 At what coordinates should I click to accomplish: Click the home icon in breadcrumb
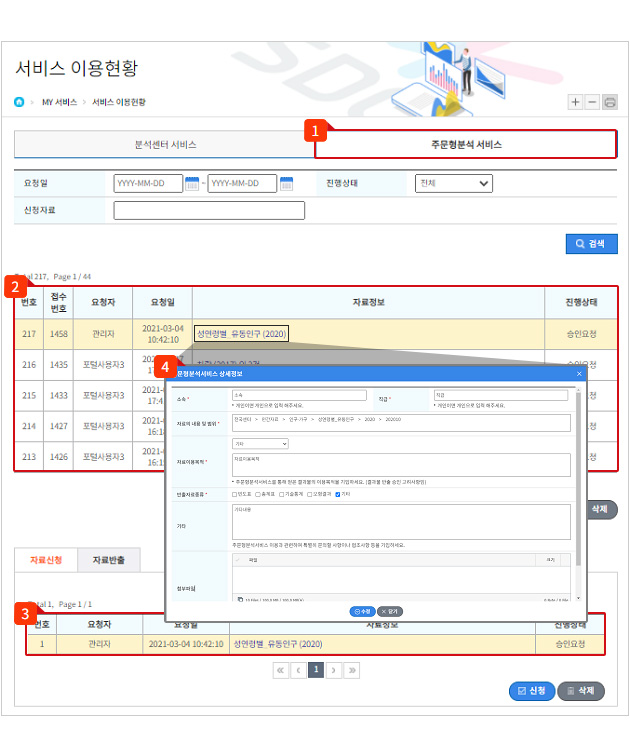click(19, 102)
